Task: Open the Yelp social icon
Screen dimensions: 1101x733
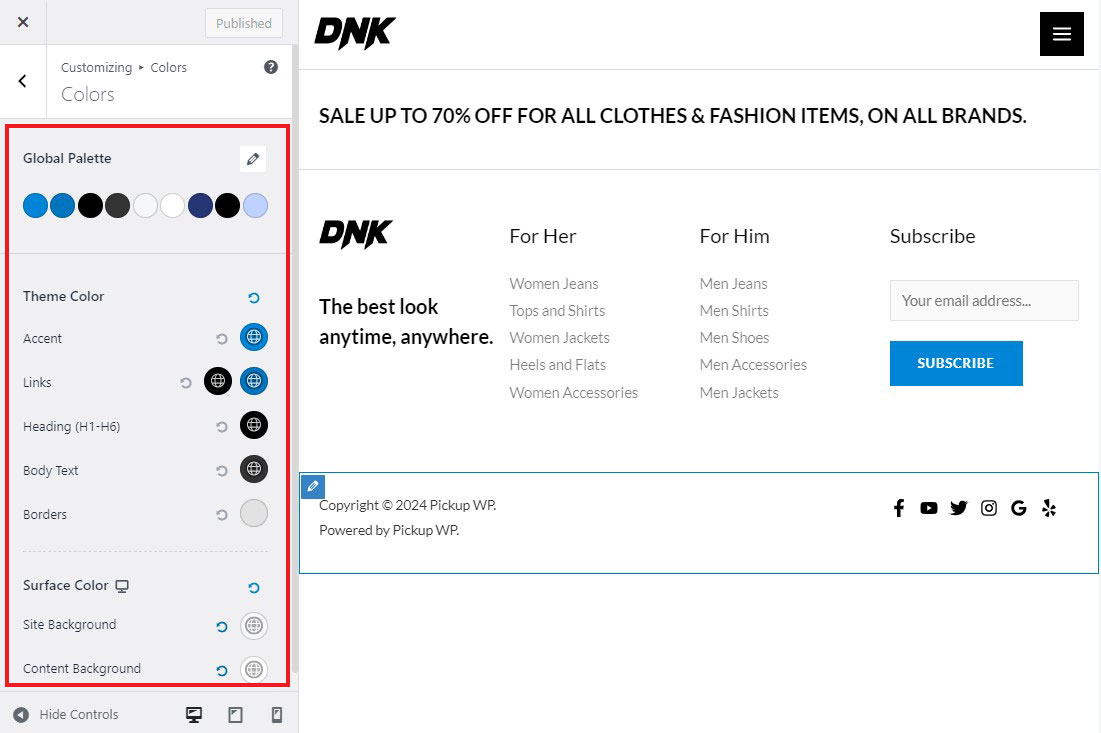Action: tap(1049, 508)
